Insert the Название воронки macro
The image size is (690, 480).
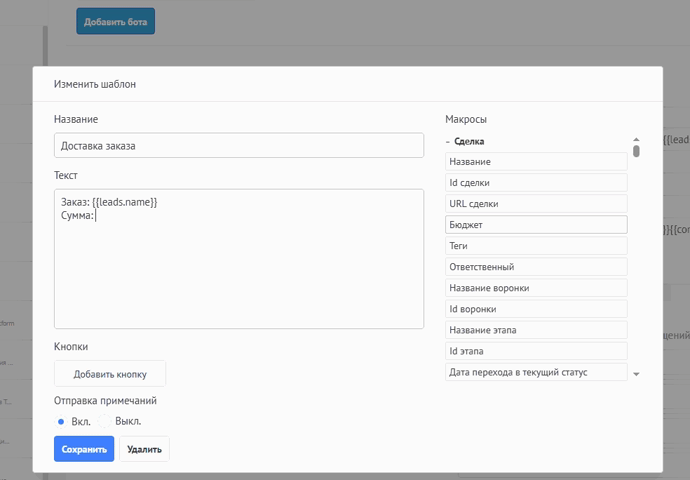click(536, 288)
